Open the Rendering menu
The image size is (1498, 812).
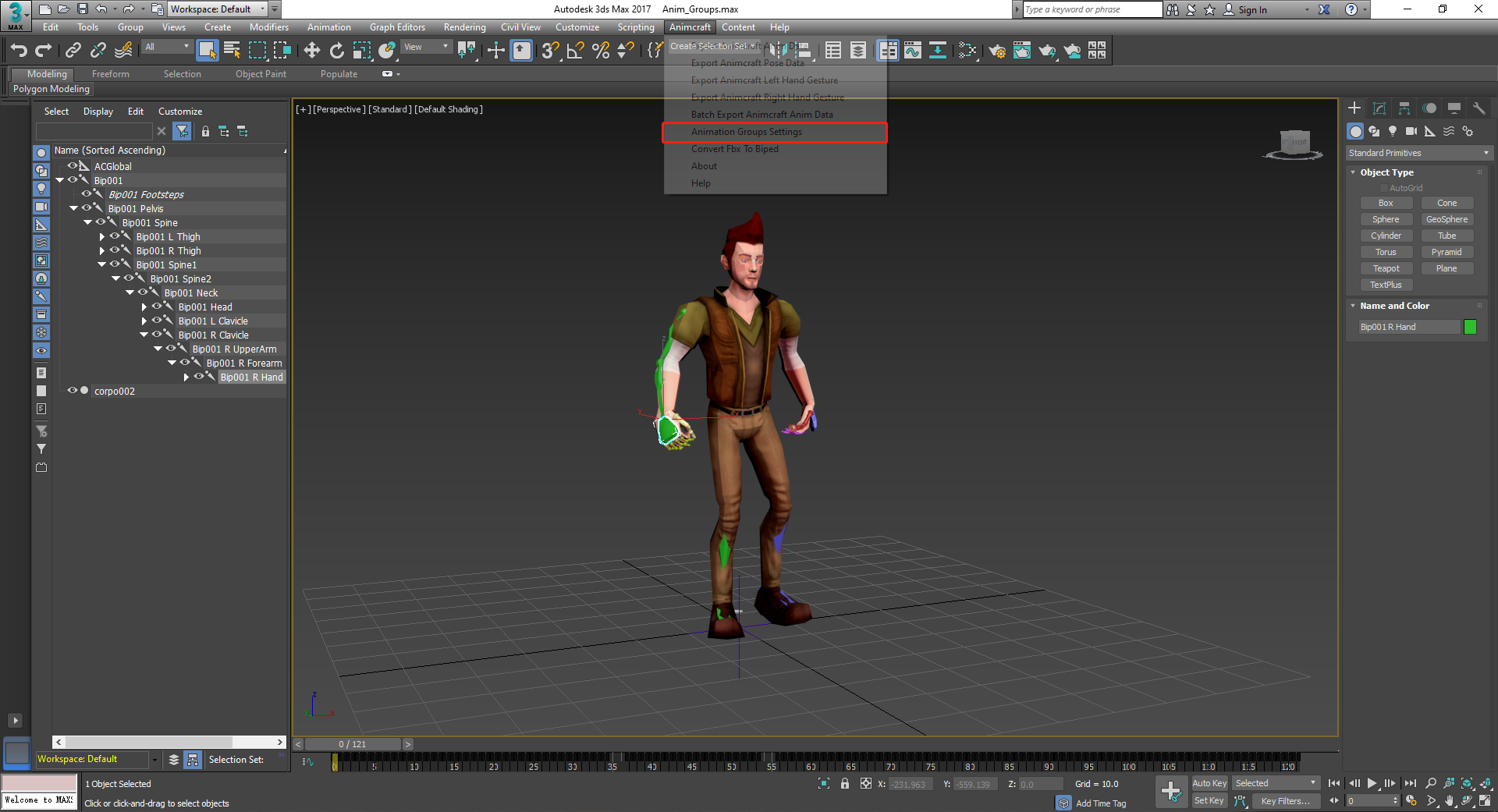[464, 27]
